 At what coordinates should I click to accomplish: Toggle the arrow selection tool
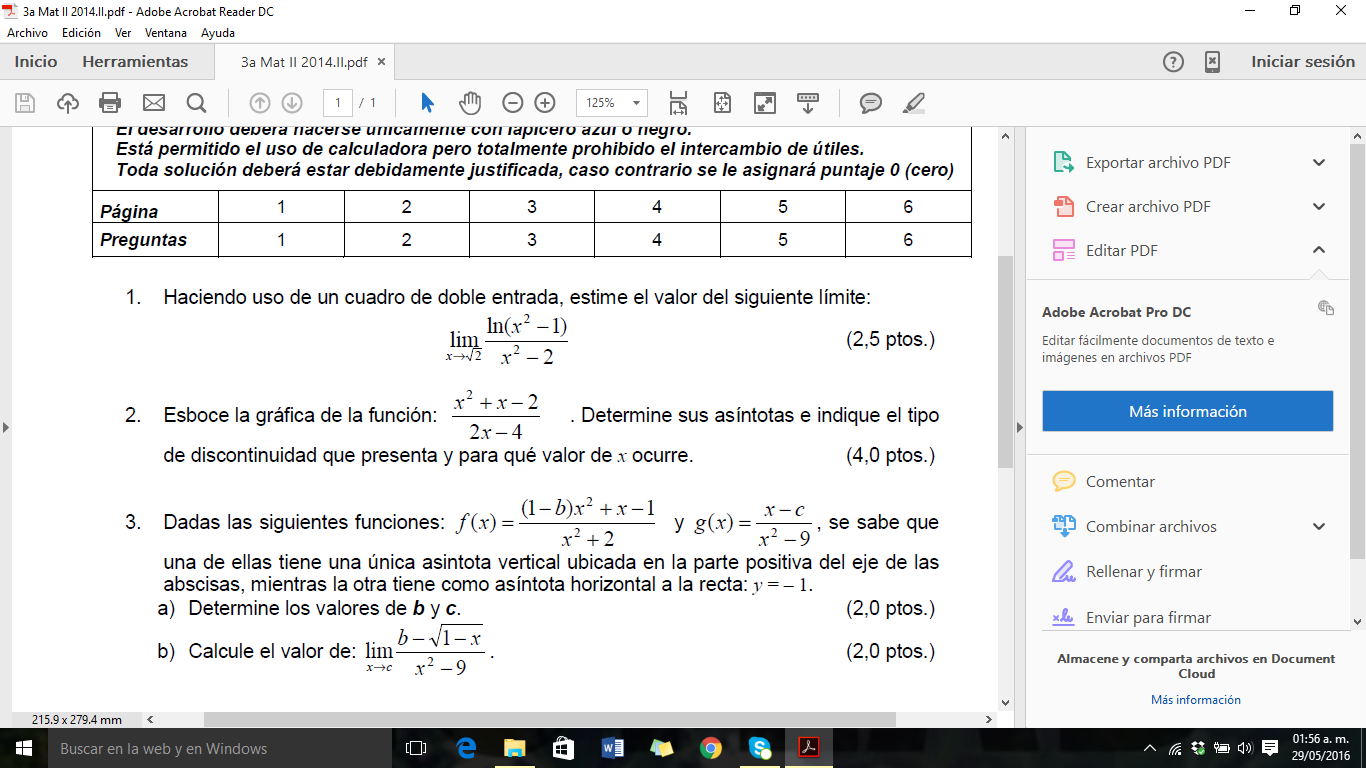(428, 102)
